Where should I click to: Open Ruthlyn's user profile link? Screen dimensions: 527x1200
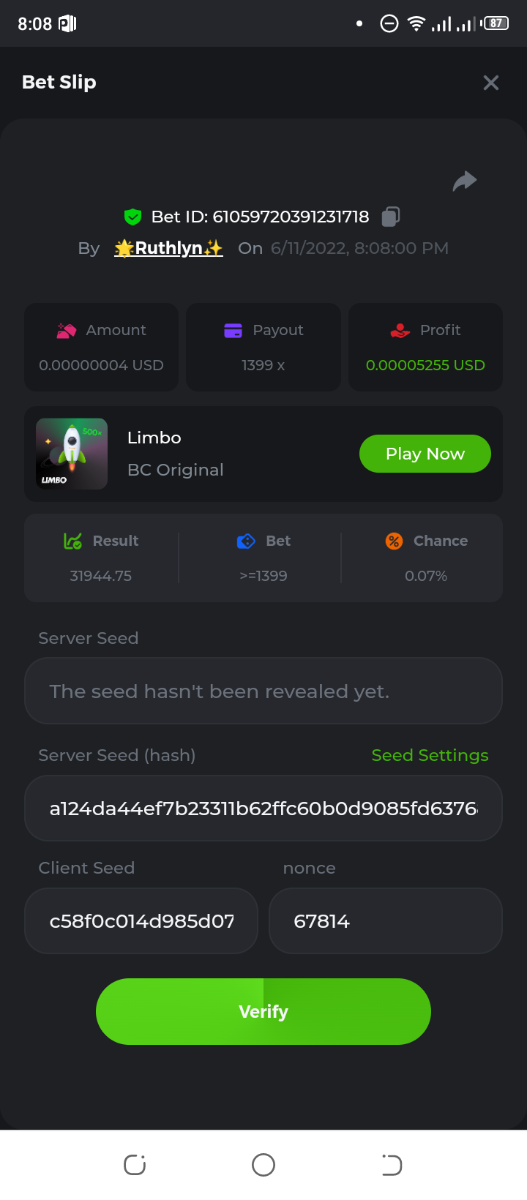[x=168, y=248]
